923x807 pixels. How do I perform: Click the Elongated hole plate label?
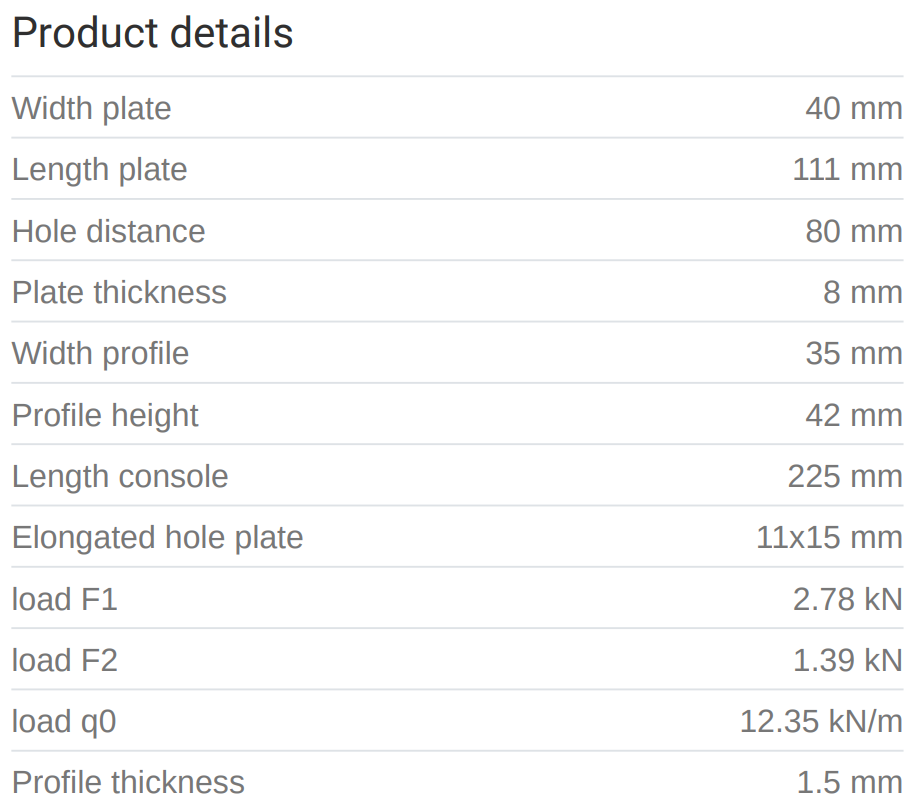[x=157, y=537]
